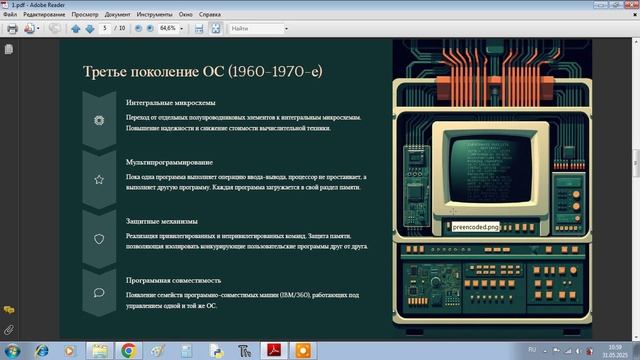
Task: Click the Windows Start button
Action: pos(12,351)
